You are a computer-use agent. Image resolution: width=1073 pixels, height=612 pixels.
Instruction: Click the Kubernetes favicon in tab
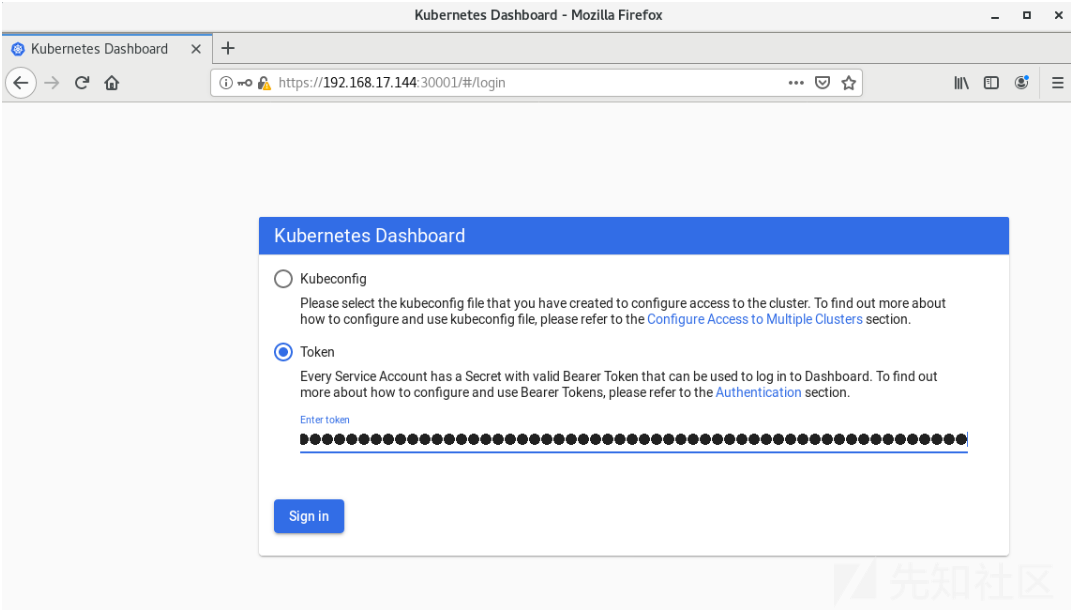click(x=18, y=49)
